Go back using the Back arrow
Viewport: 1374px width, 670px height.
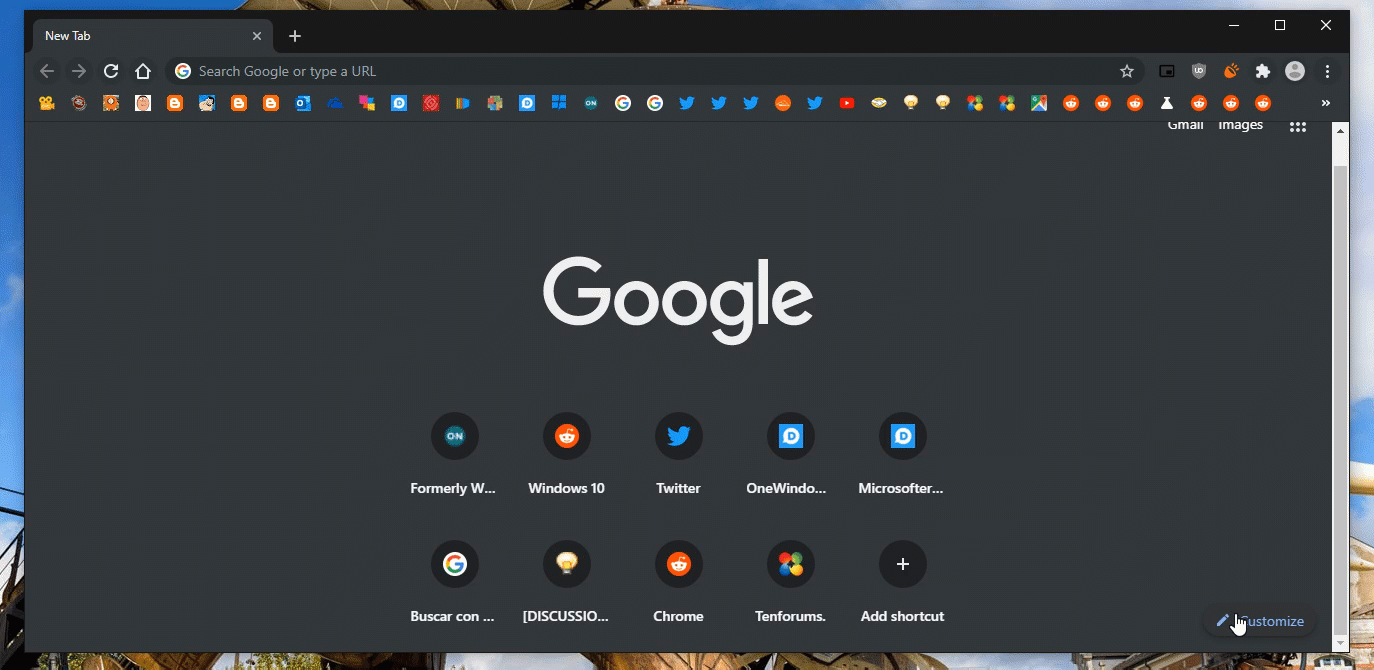click(x=47, y=71)
